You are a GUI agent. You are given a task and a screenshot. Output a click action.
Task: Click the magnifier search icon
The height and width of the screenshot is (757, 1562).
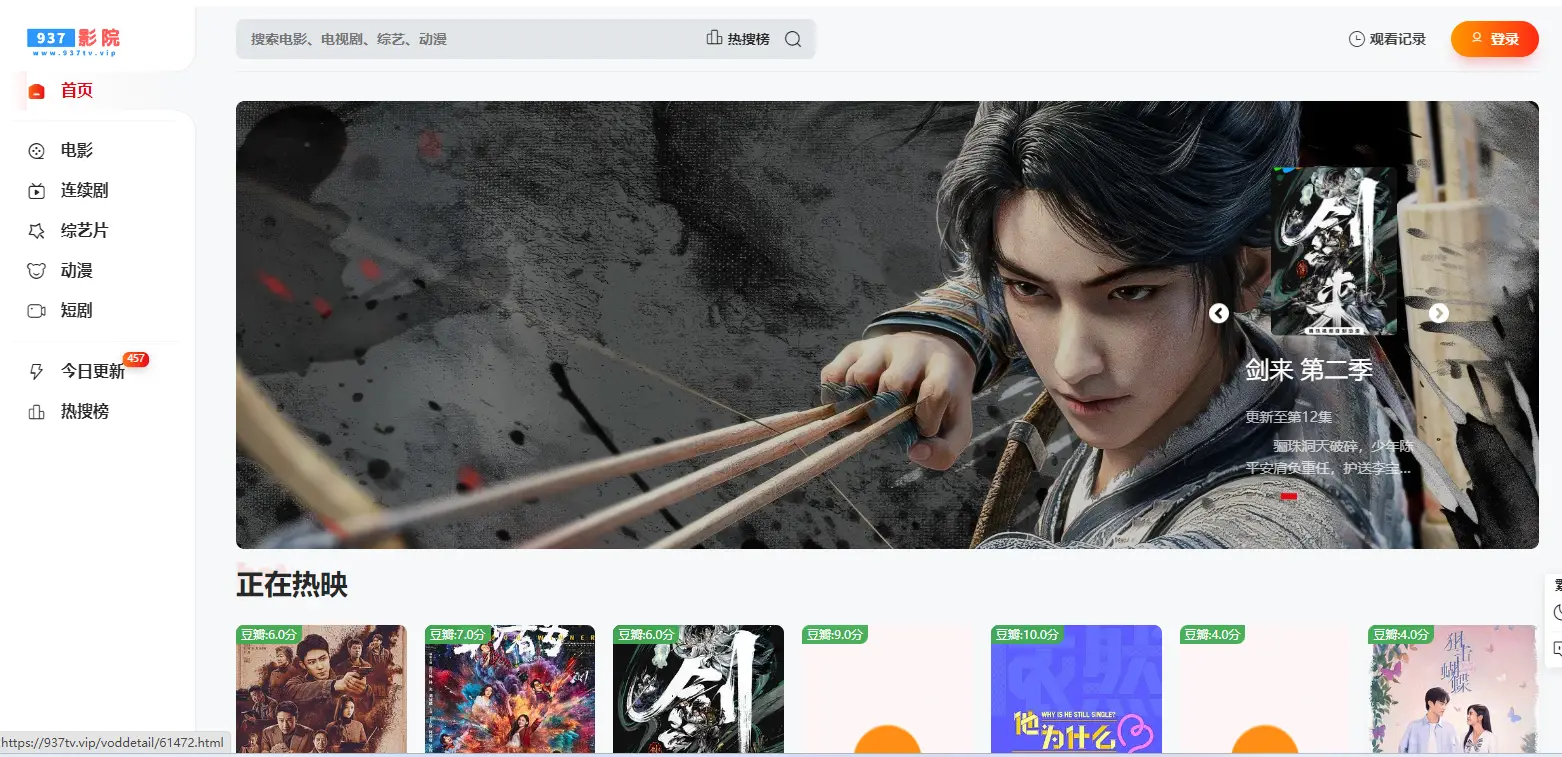793,39
